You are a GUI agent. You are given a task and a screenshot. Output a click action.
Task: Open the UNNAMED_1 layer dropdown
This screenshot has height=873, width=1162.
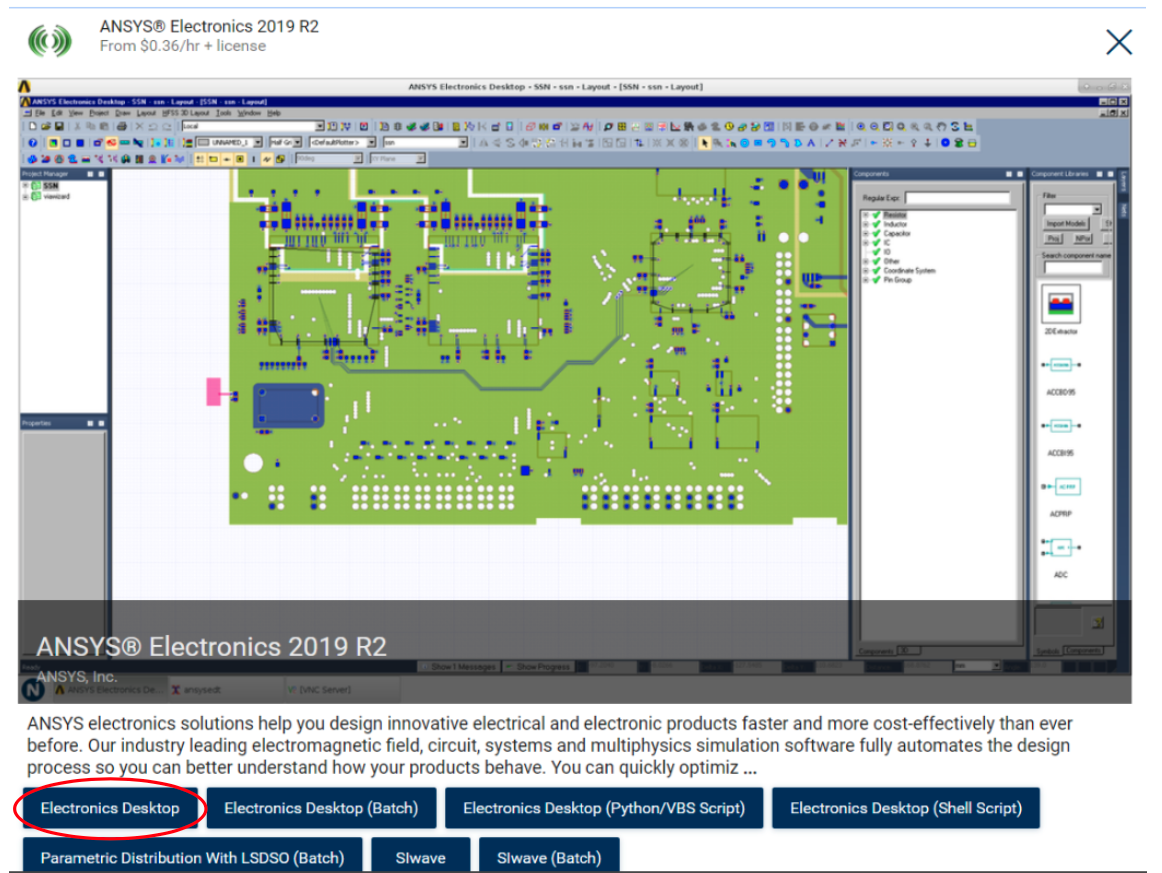pos(258,142)
